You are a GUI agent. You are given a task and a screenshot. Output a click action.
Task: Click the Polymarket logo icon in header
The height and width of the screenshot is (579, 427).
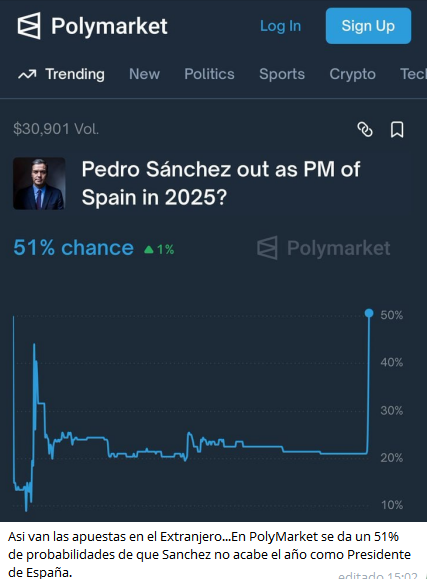pos(29,26)
